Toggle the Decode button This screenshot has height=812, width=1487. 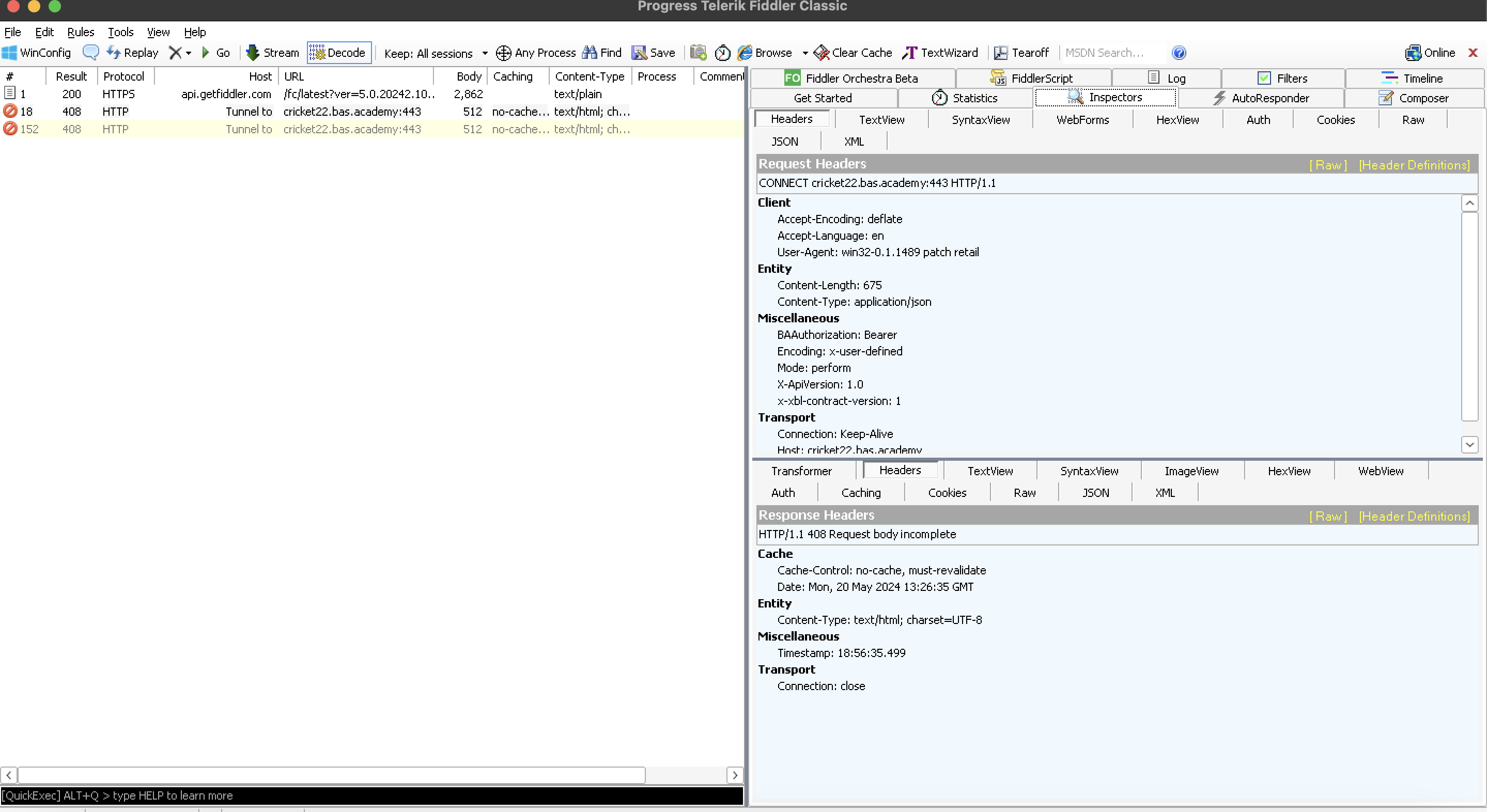click(338, 53)
